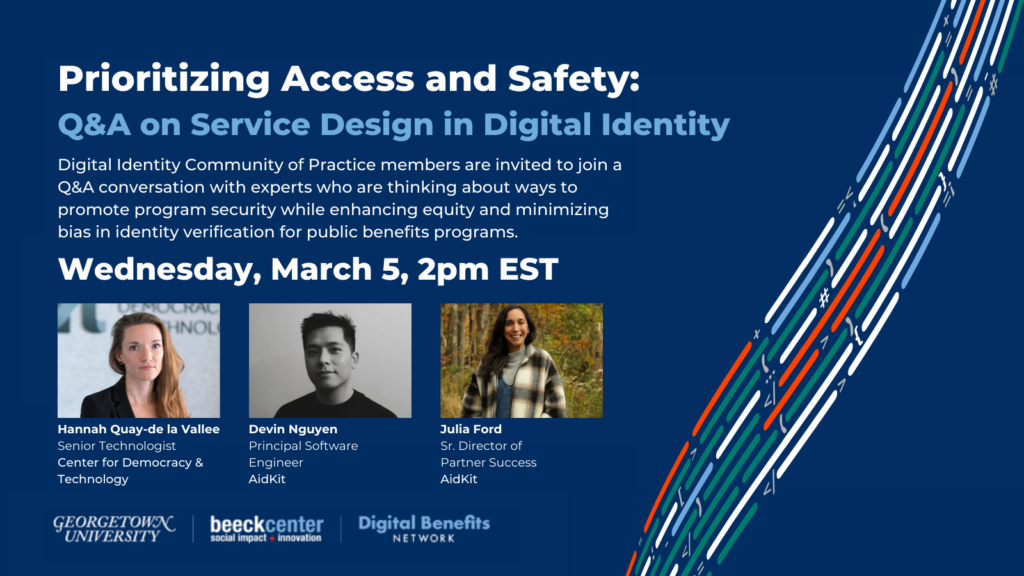
Task: Click the Beeck Center logo
Action: (x=266, y=526)
